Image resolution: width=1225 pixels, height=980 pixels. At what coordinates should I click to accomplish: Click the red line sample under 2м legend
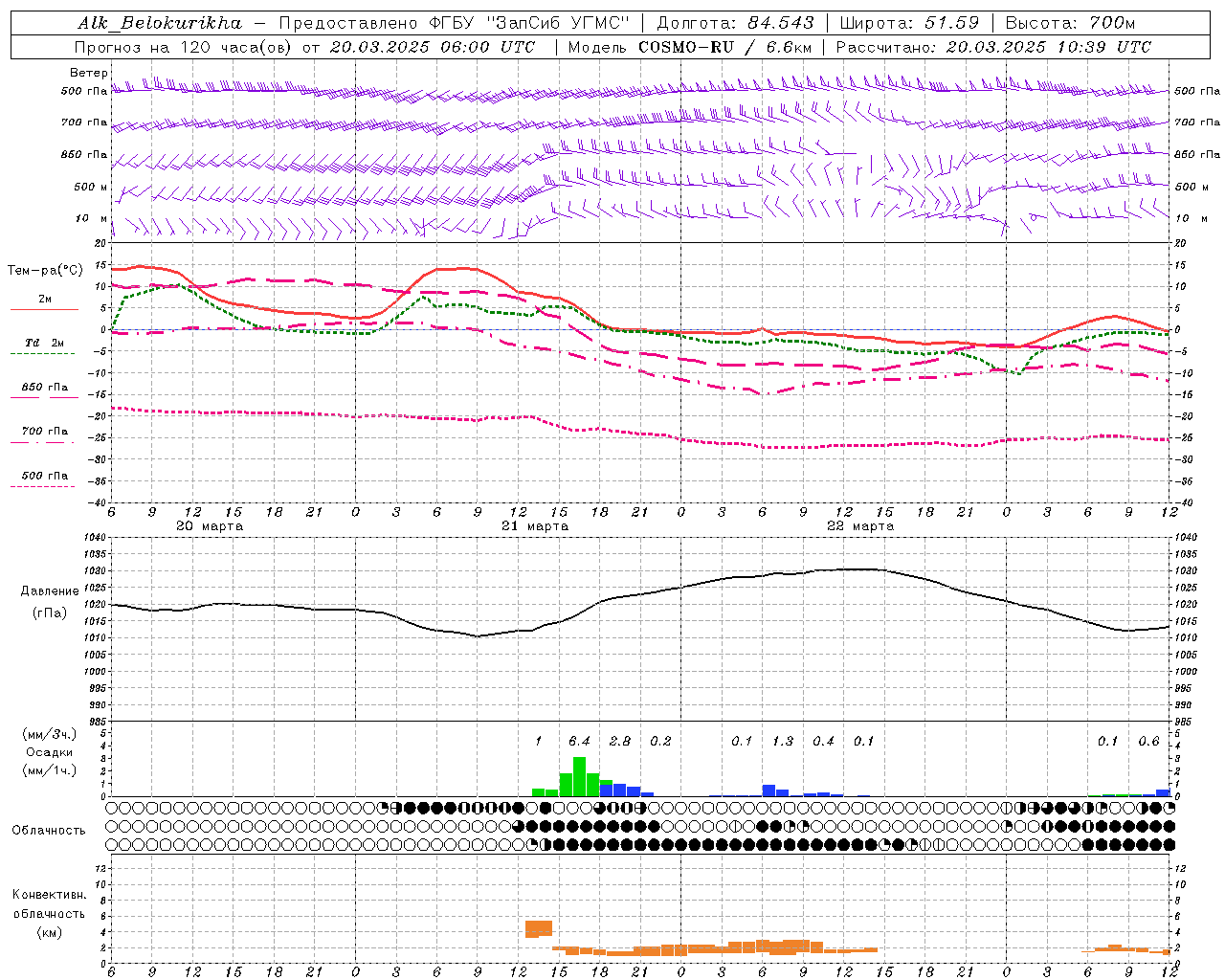pyautogui.click(x=44, y=310)
